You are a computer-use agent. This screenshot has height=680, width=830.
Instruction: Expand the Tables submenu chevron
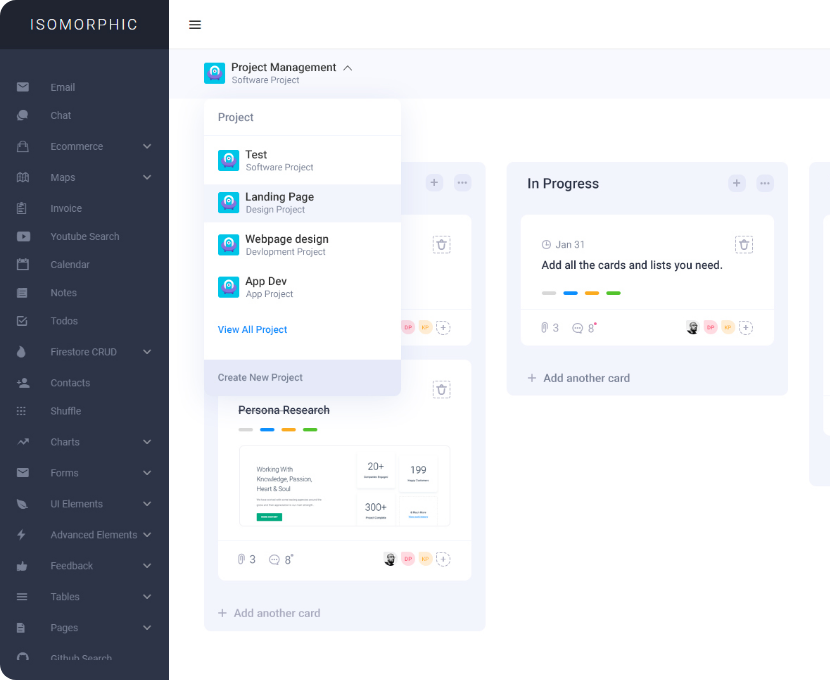coord(147,596)
